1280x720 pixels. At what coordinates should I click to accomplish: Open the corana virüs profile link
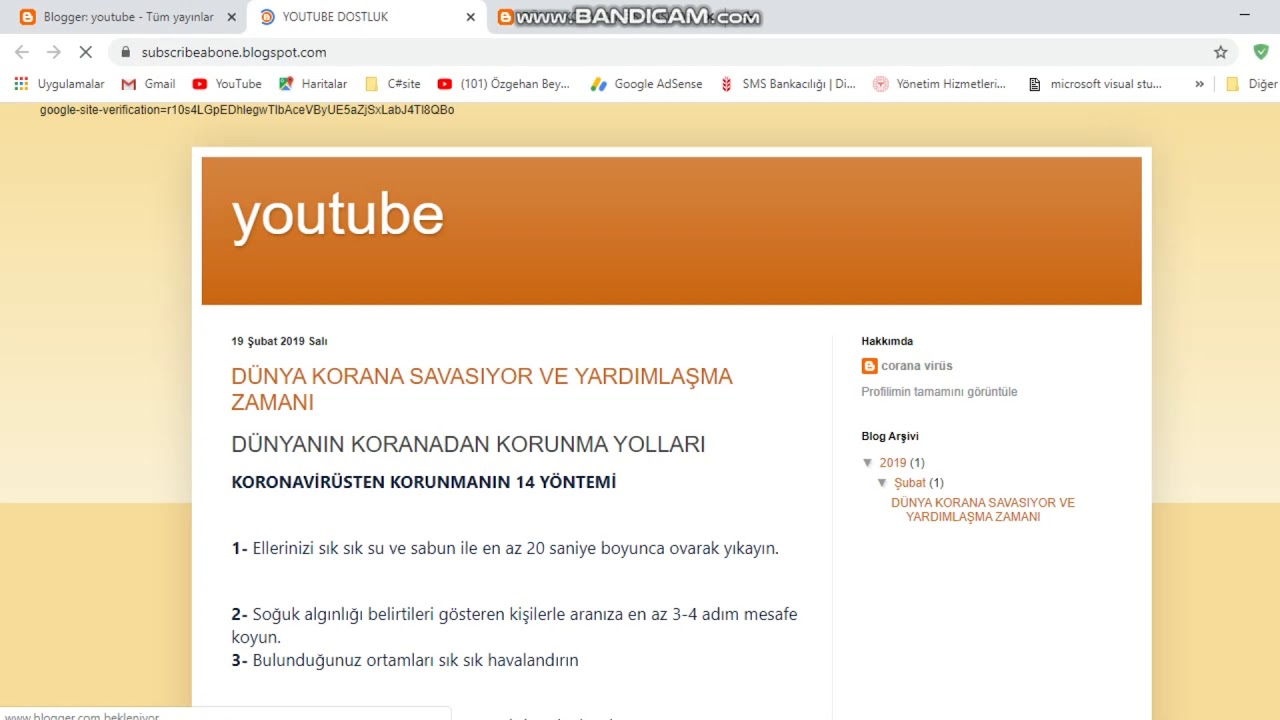click(x=917, y=366)
